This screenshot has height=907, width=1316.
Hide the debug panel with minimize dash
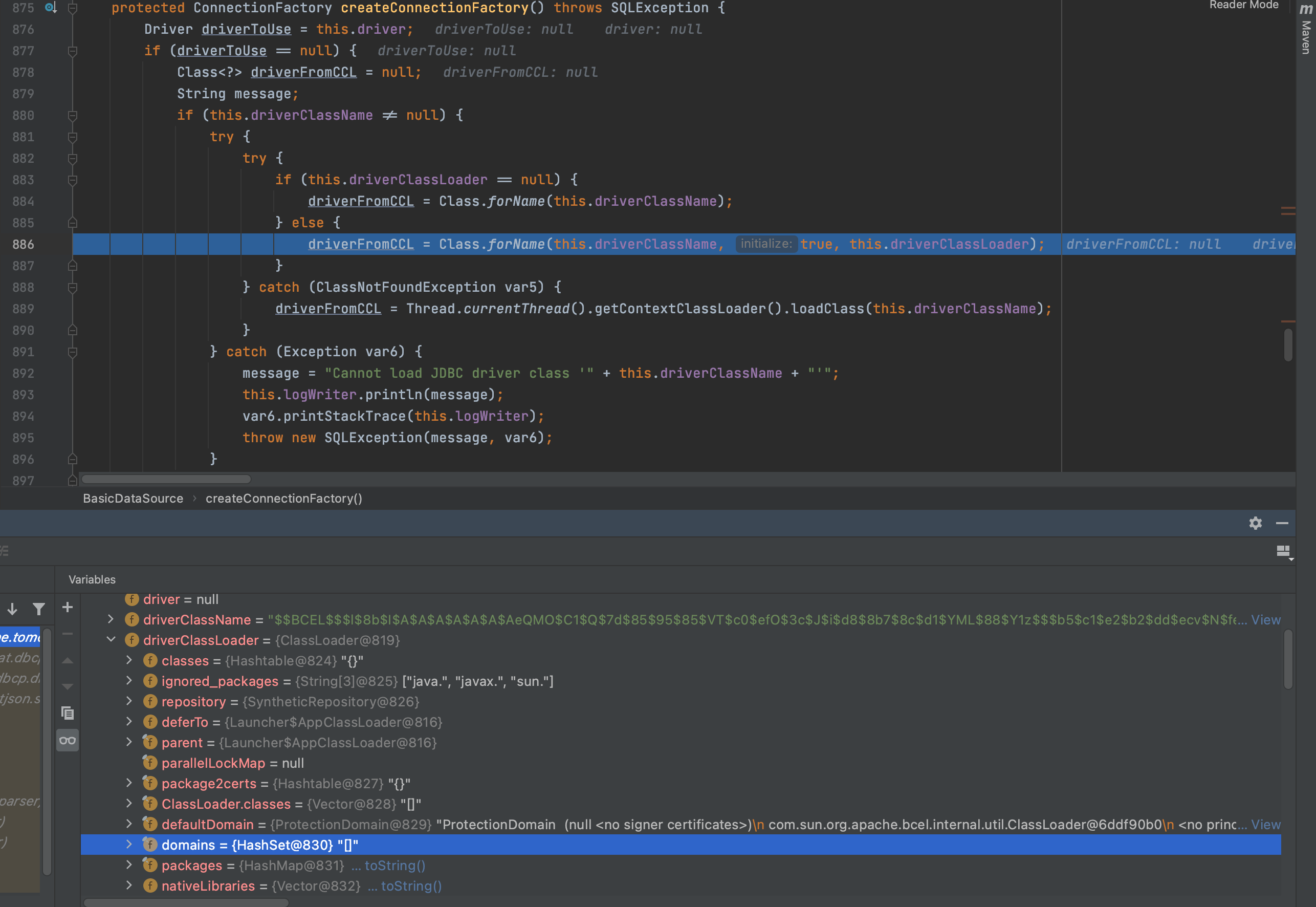coord(1282,523)
